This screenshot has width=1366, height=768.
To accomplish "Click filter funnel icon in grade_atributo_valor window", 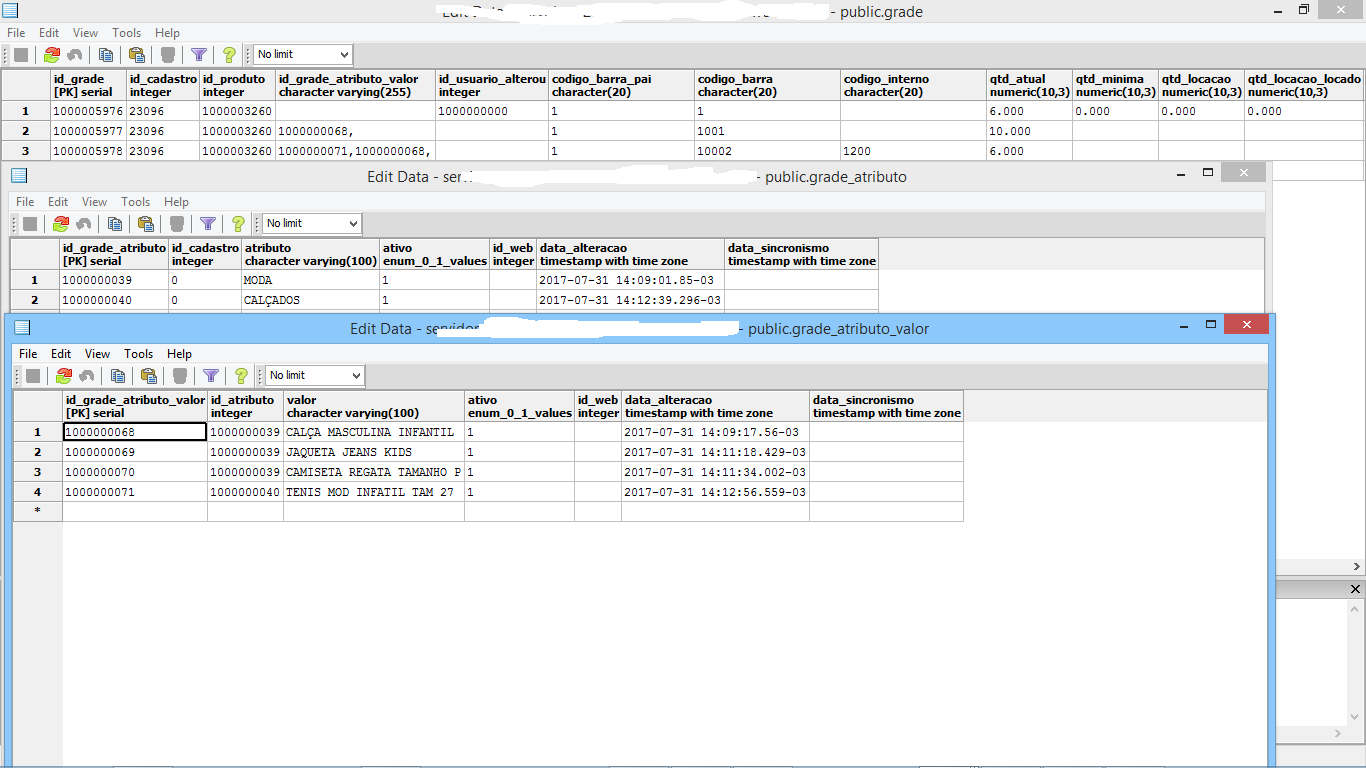I will [x=211, y=376].
